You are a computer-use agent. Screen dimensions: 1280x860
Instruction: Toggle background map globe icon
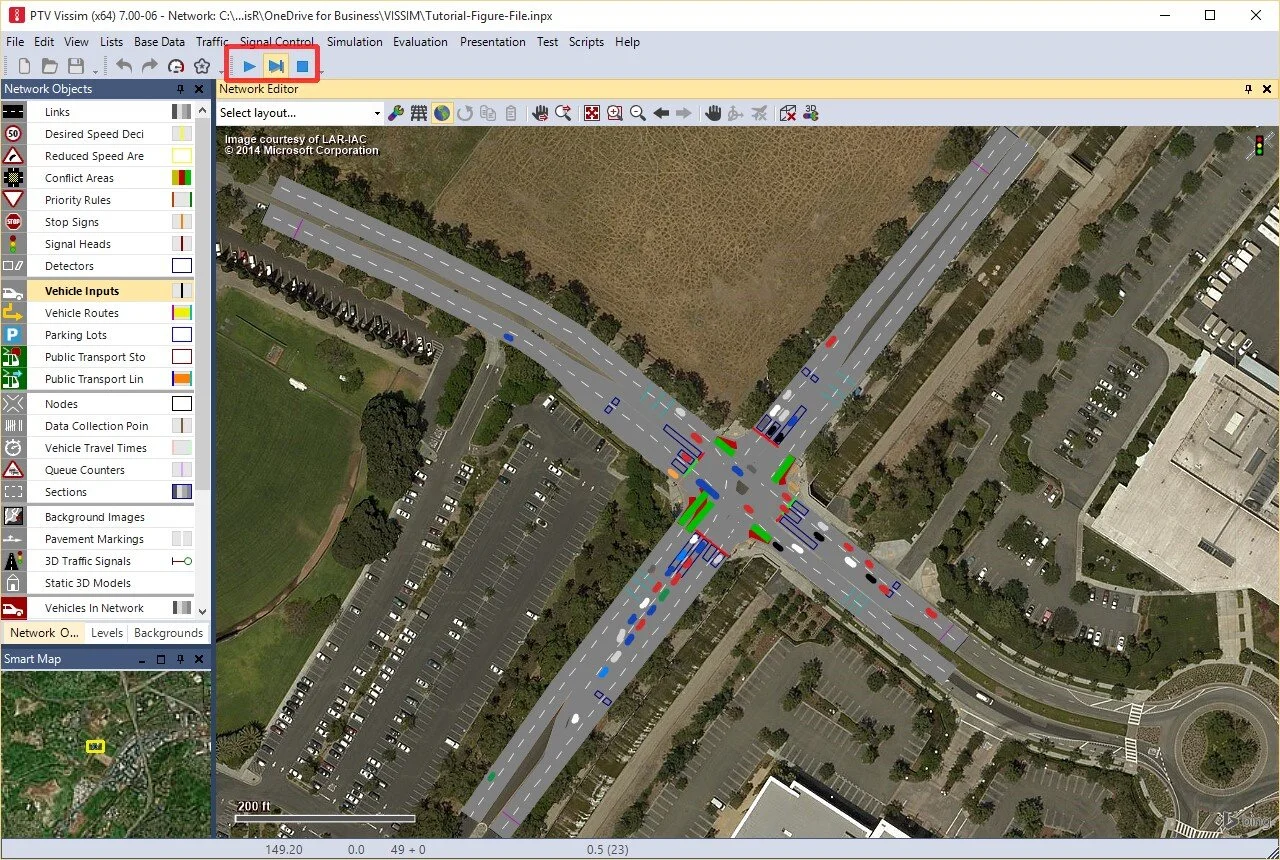[442, 113]
